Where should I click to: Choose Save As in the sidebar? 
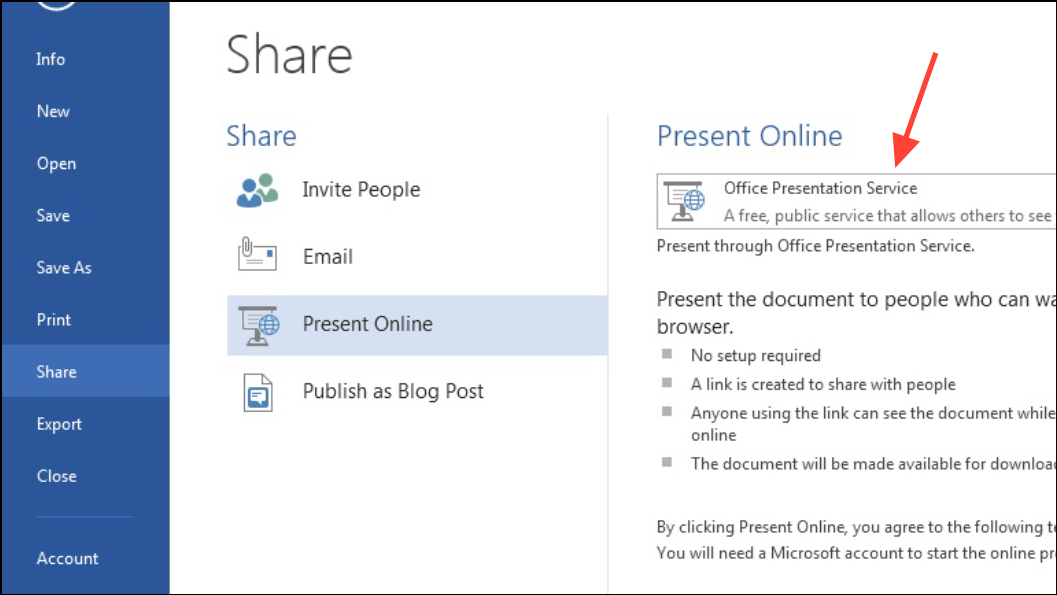(63, 267)
